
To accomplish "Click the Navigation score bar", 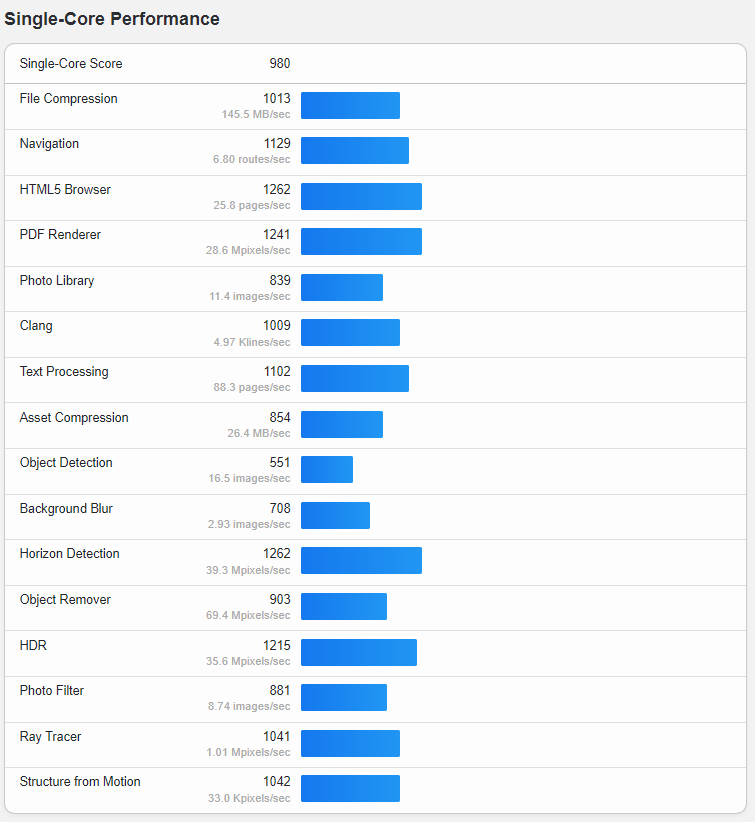I will coord(355,151).
